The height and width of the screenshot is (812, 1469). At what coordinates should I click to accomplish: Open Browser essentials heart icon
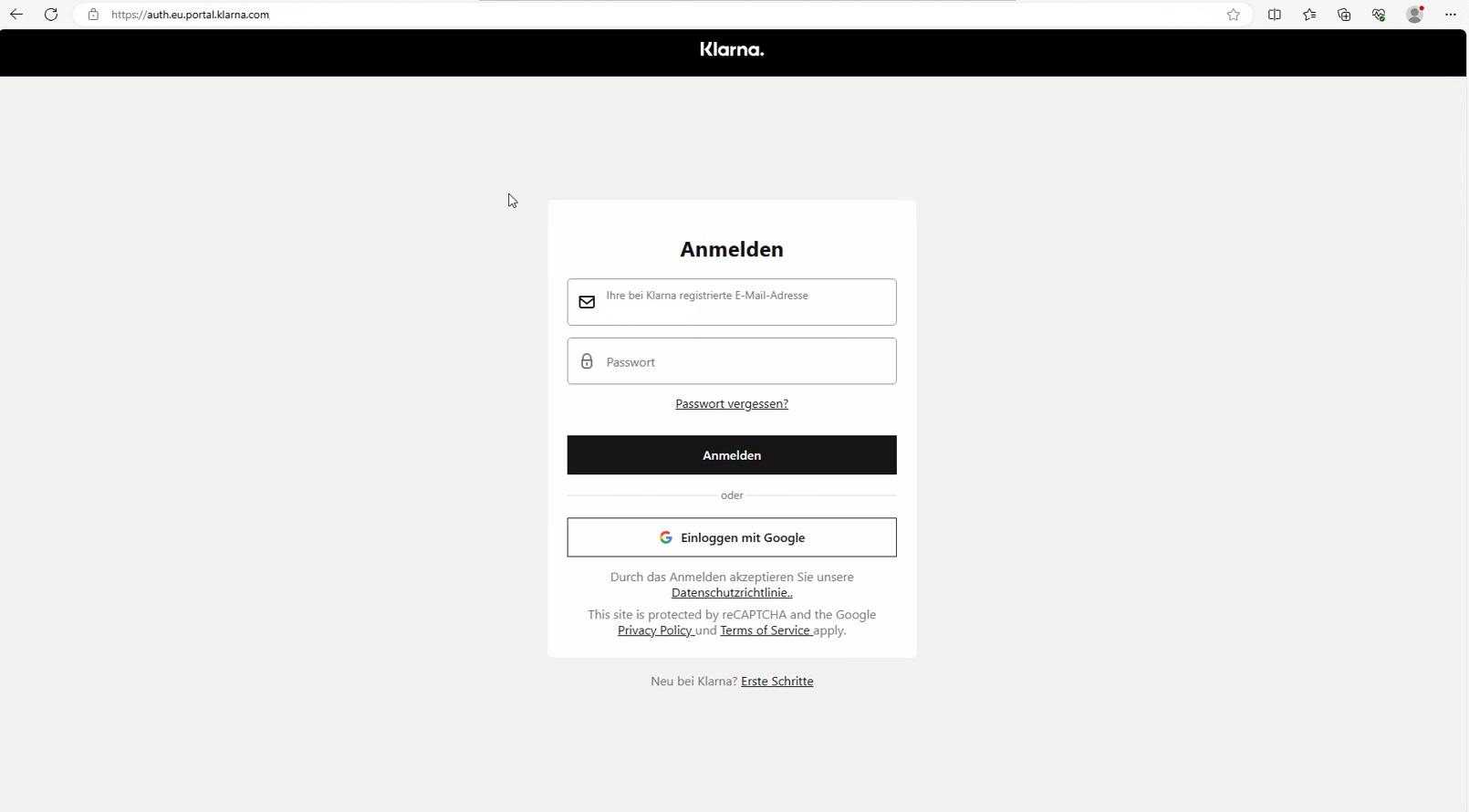click(x=1379, y=15)
